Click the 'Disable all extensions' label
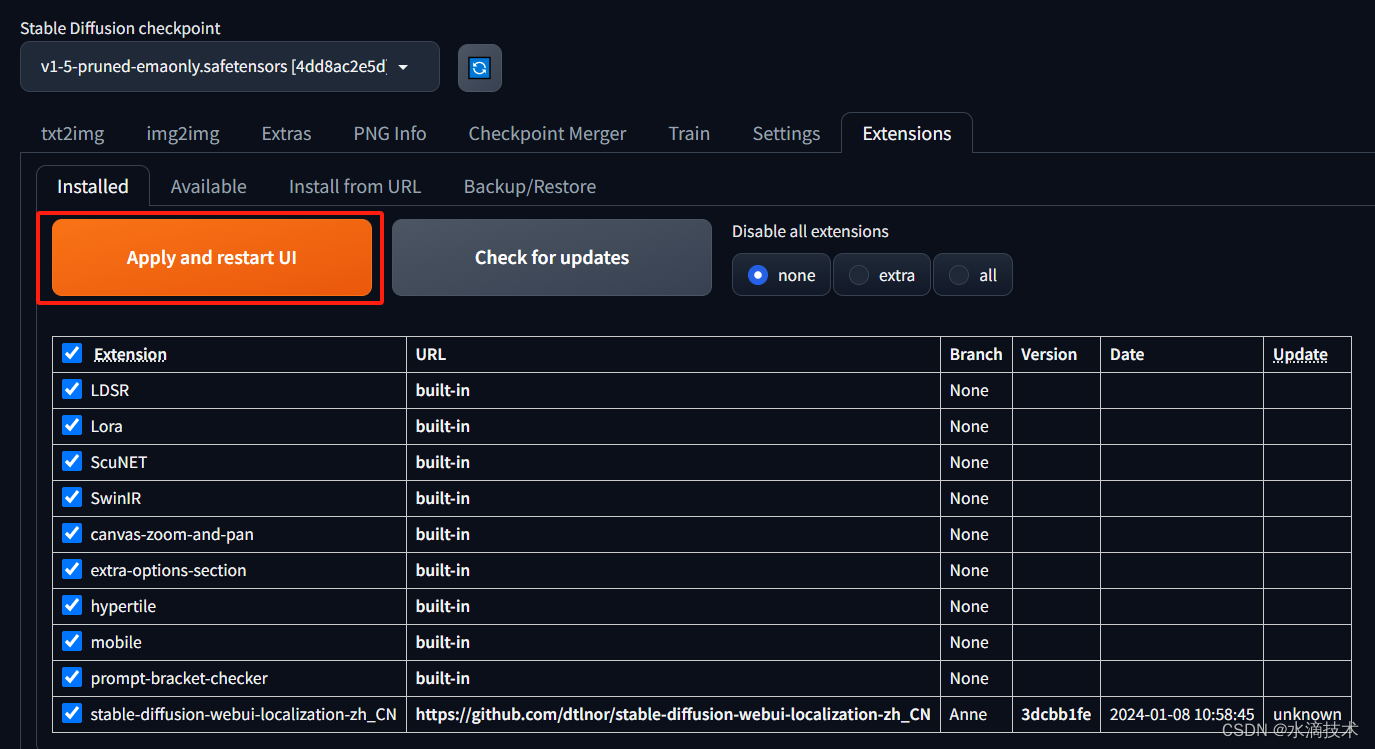The image size is (1375, 749). pos(810,231)
